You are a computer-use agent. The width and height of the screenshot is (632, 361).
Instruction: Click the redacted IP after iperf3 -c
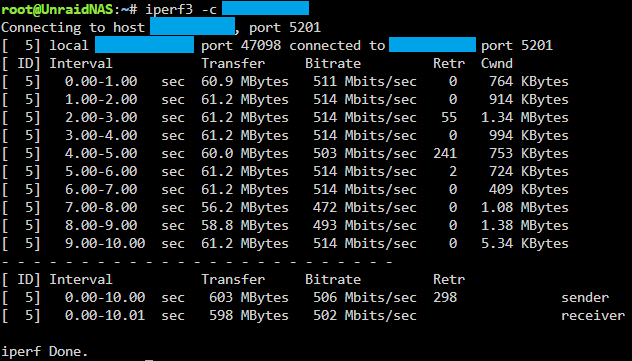tap(265, 8)
